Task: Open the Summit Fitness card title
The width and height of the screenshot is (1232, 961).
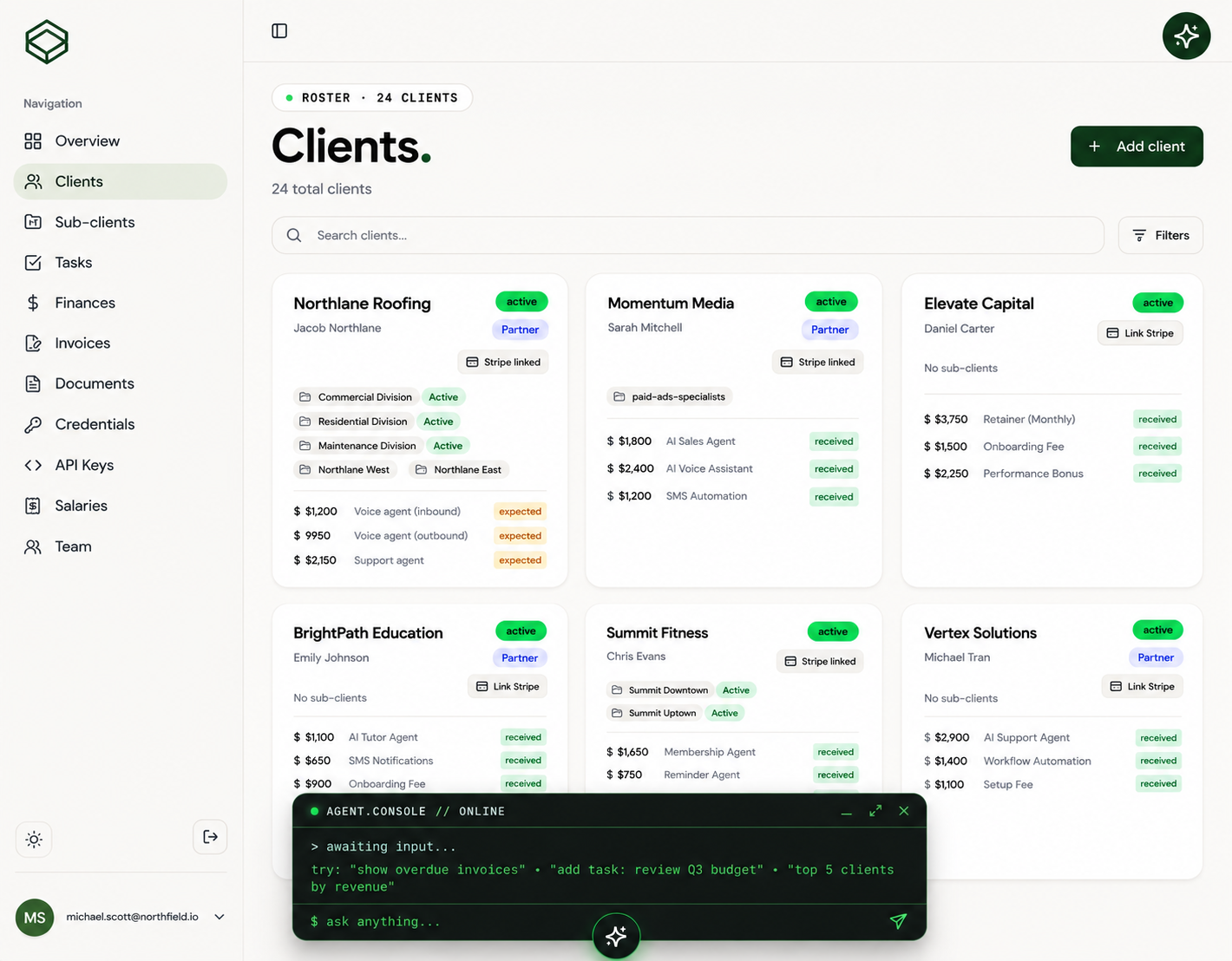Action: point(657,633)
